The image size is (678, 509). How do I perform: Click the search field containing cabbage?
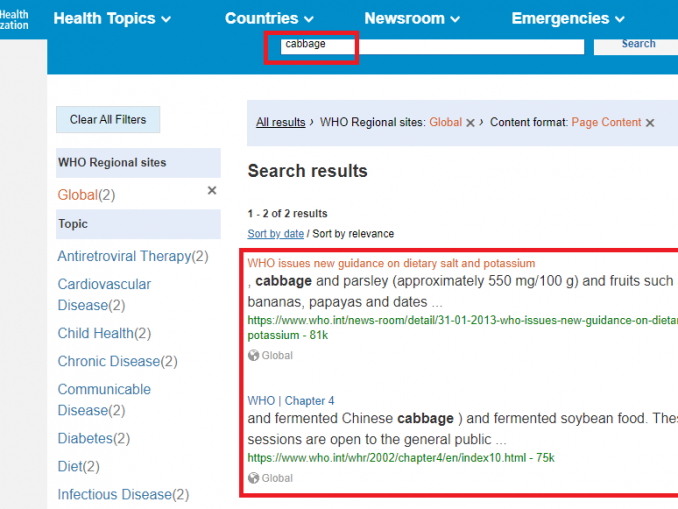point(432,45)
